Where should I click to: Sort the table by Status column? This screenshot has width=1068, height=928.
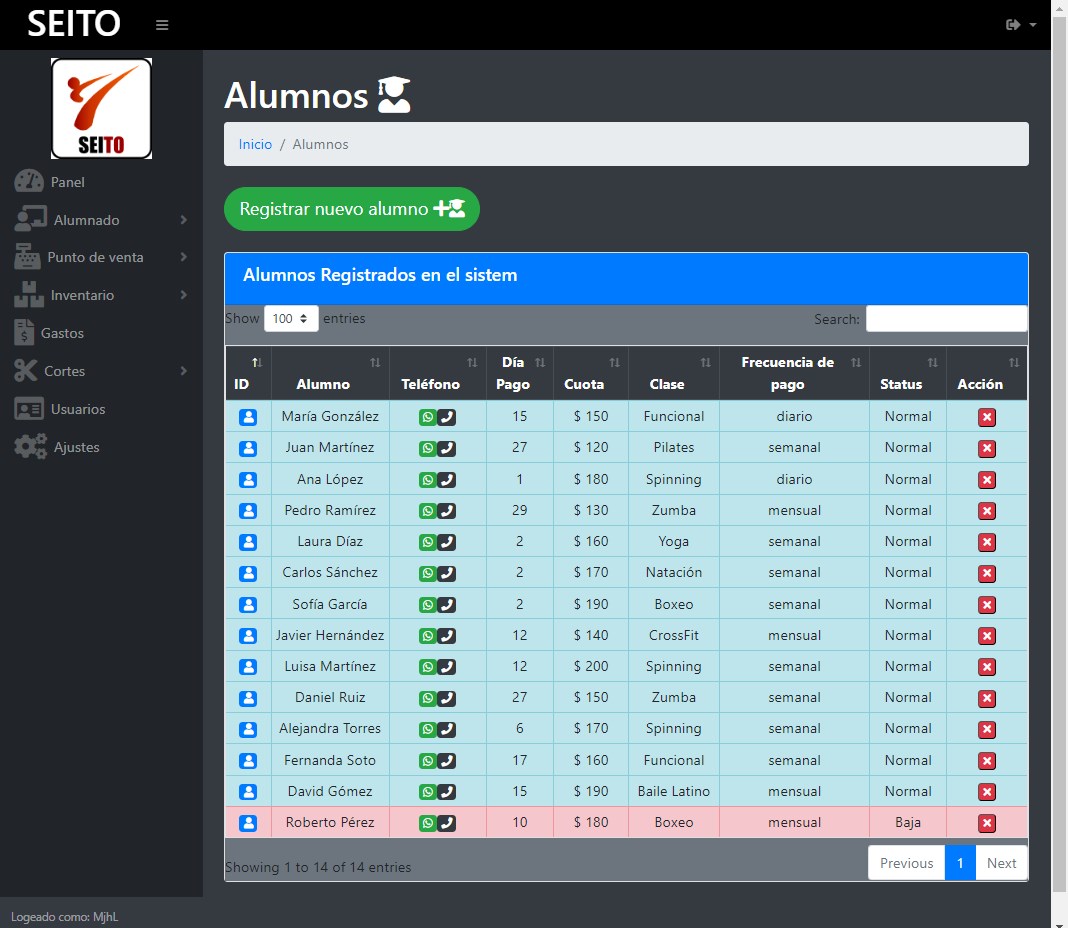coord(907,373)
